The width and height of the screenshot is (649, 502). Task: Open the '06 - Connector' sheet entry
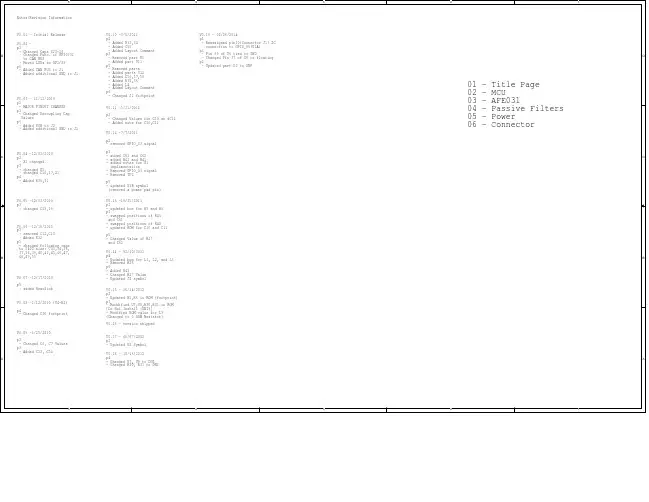click(x=500, y=125)
